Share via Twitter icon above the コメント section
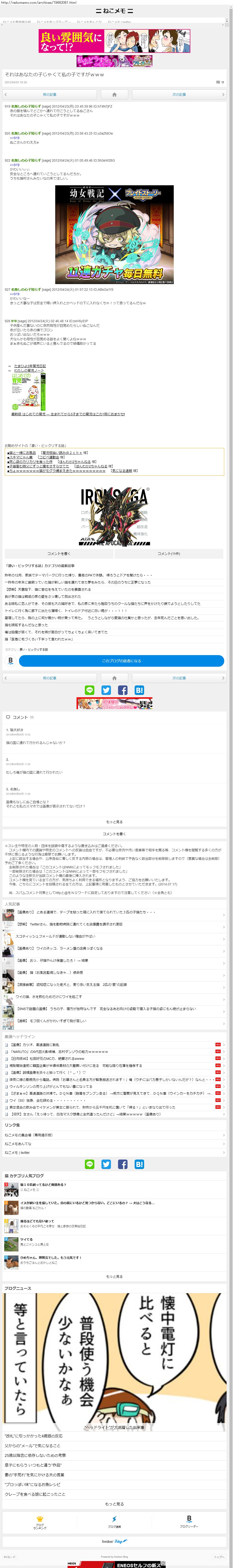This screenshot has width=233, height=1568. pos(106,690)
